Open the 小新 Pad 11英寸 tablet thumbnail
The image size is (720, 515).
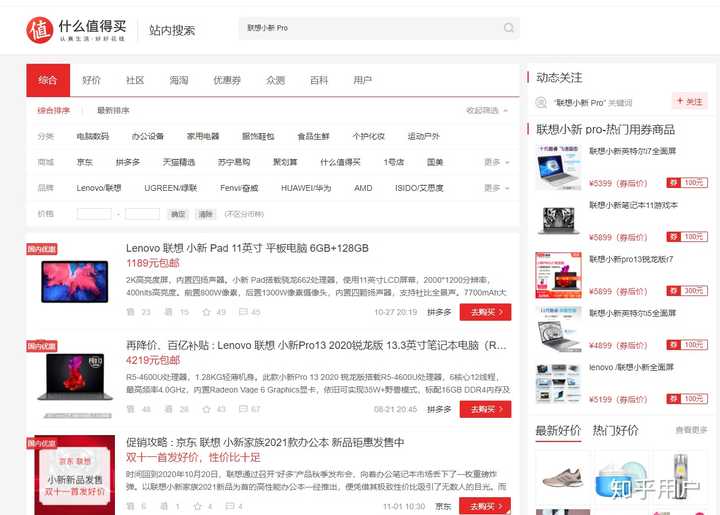pos(74,281)
